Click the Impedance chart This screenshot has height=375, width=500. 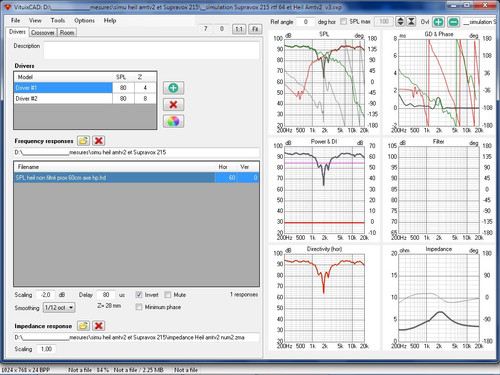[x=439, y=297]
